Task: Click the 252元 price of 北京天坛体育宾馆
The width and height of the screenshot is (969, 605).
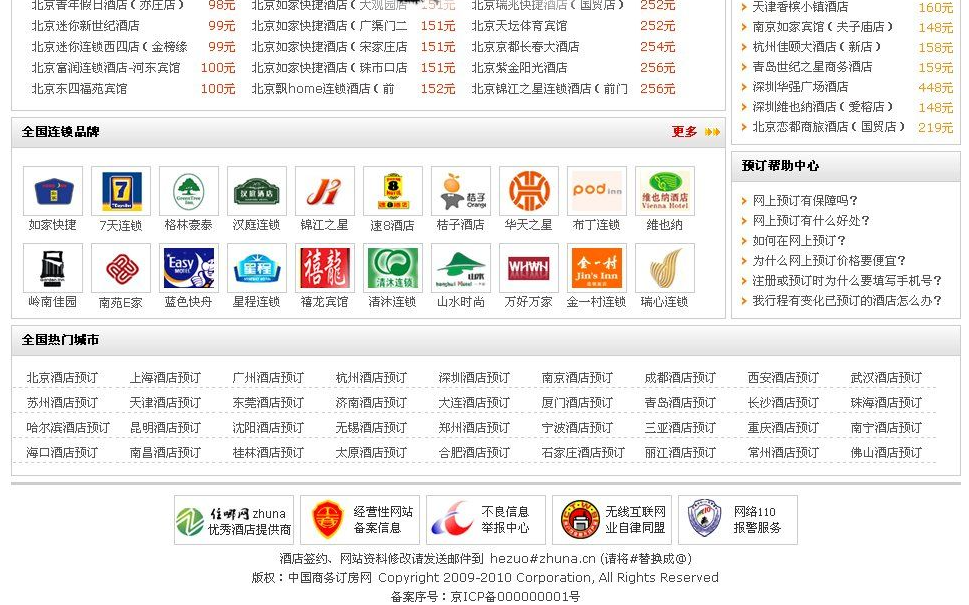Action: pos(658,26)
